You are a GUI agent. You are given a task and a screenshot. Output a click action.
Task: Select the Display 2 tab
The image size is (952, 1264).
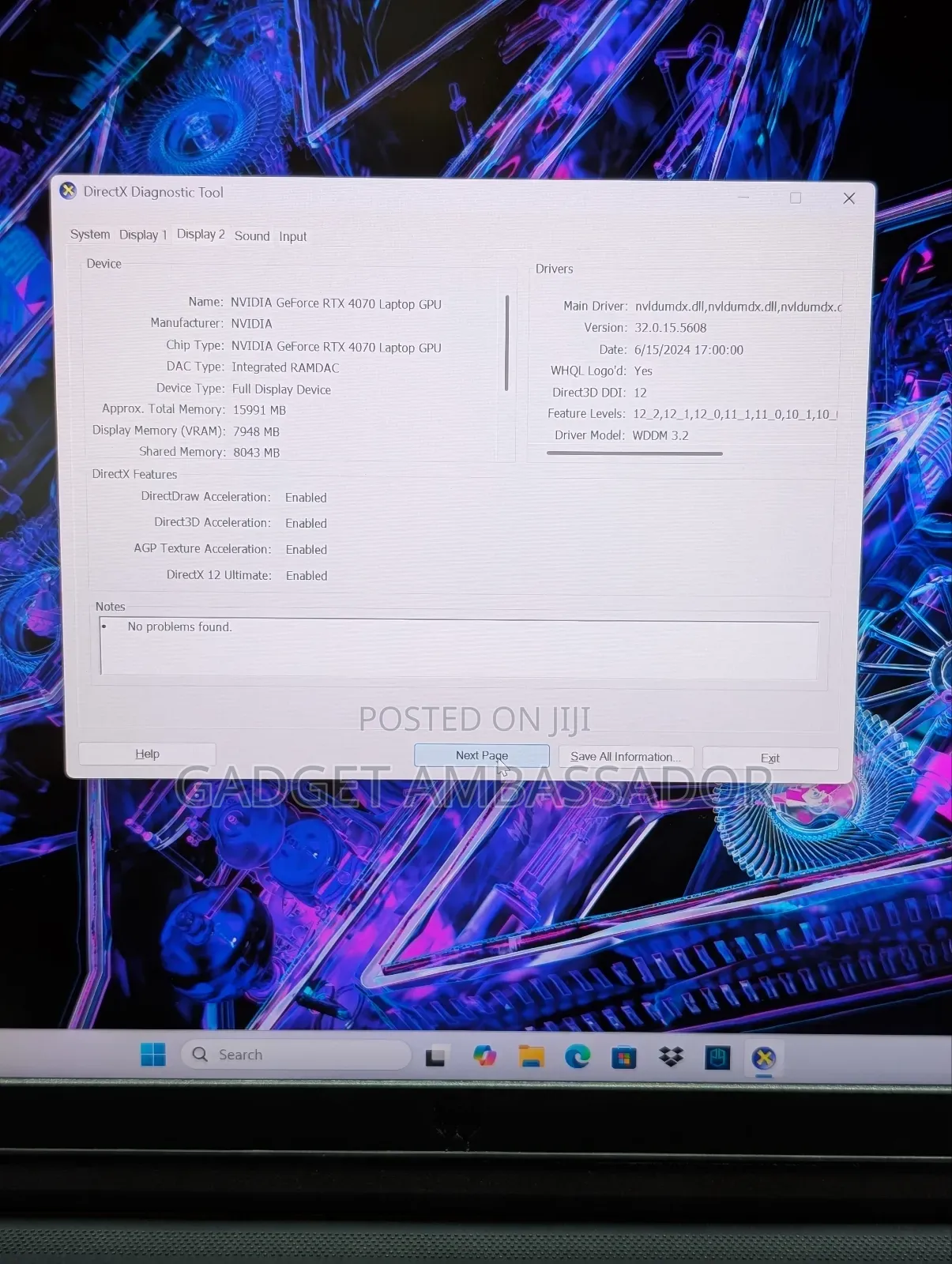tap(201, 234)
